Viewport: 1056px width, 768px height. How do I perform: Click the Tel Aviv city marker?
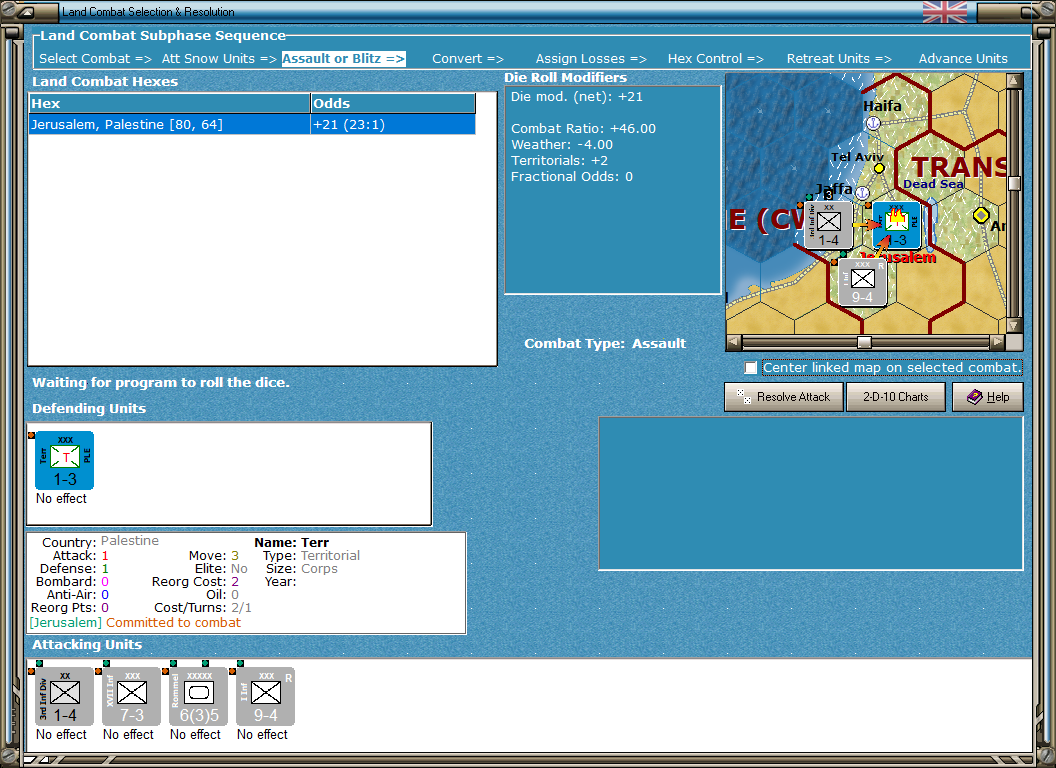879,168
